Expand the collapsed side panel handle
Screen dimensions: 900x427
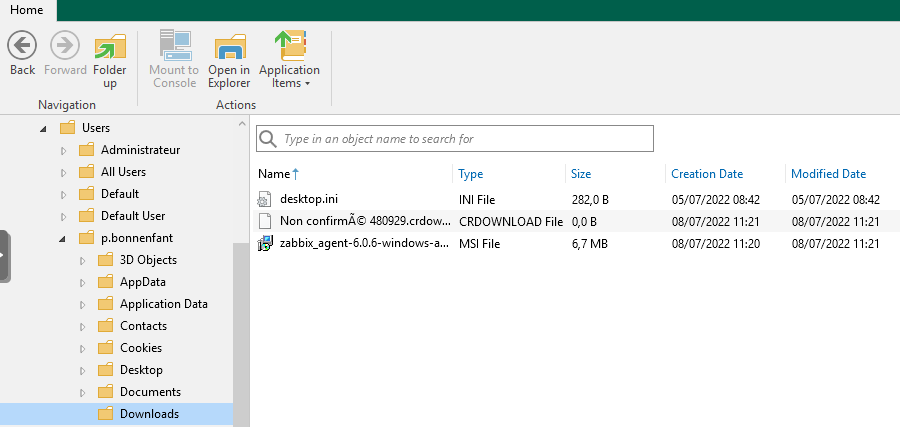coord(5,256)
